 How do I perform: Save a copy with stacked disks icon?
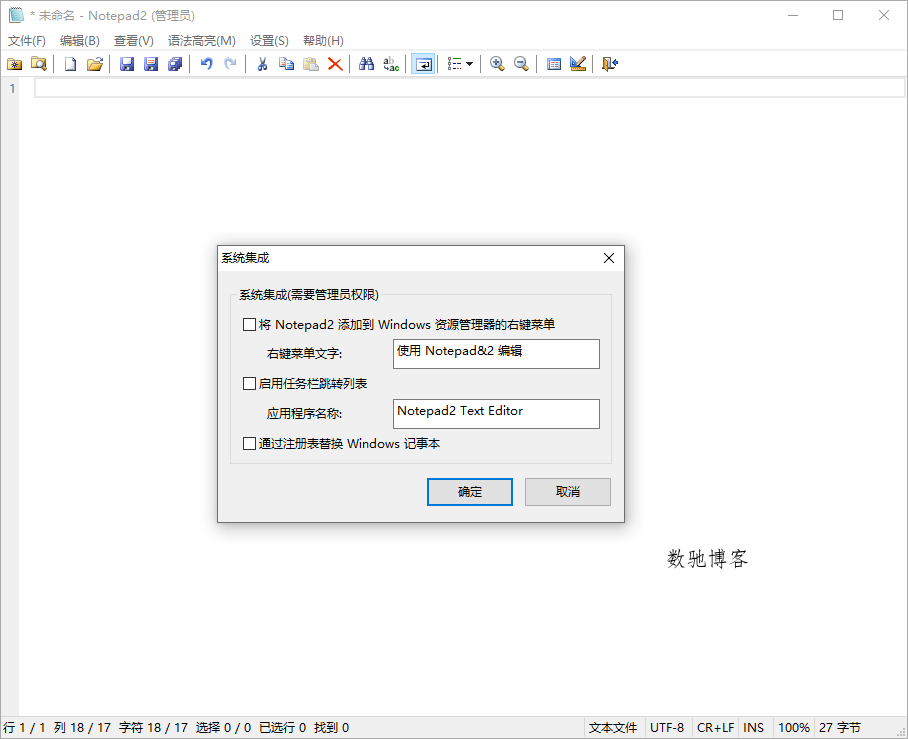click(x=175, y=64)
